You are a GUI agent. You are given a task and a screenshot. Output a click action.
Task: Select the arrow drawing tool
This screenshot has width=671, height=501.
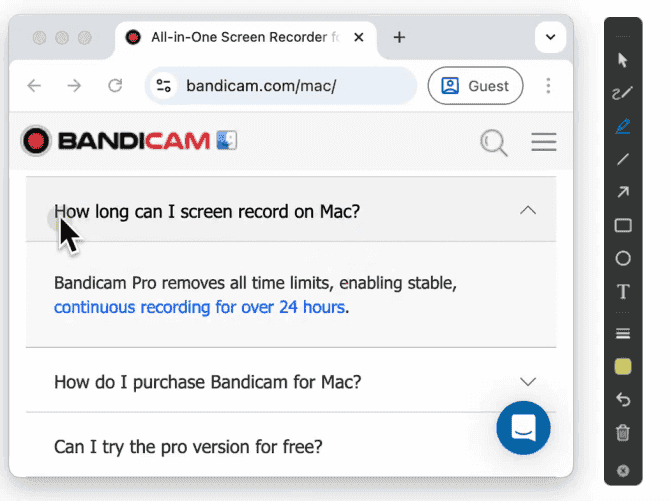tap(623, 192)
